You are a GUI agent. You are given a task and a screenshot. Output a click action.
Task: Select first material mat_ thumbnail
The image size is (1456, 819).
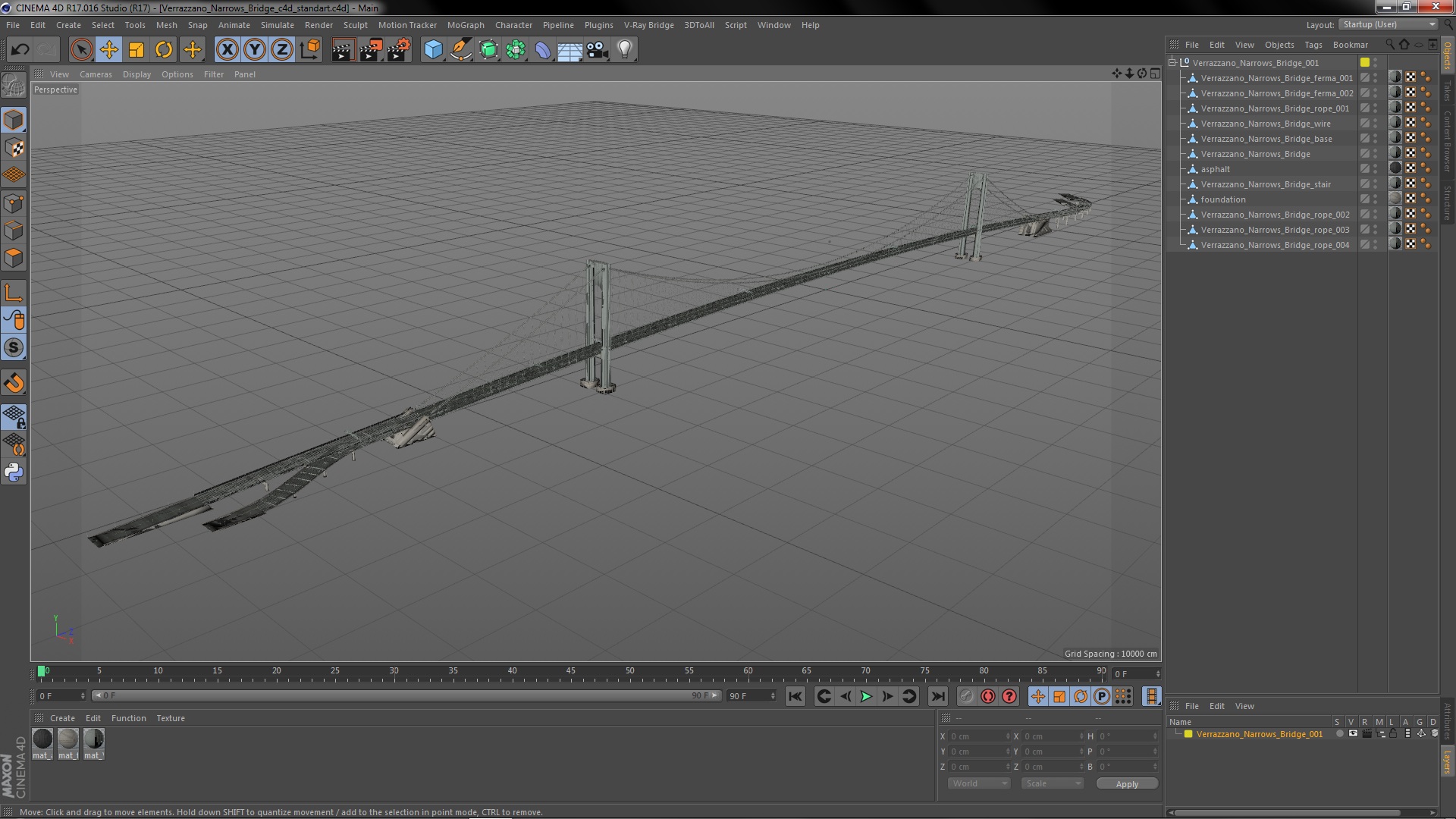click(42, 739)
